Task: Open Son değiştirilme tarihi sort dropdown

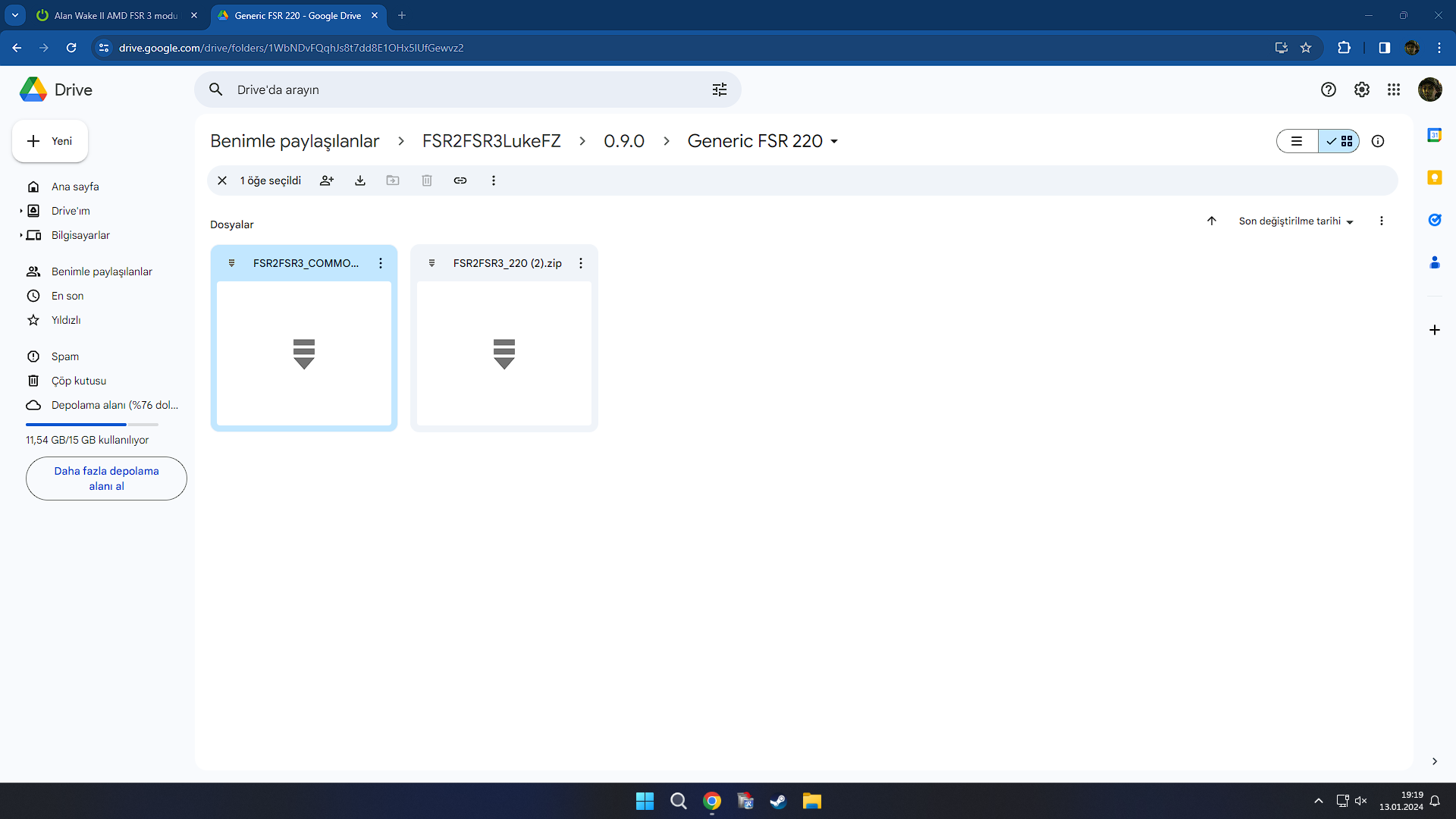Action: click(1295, 221)
